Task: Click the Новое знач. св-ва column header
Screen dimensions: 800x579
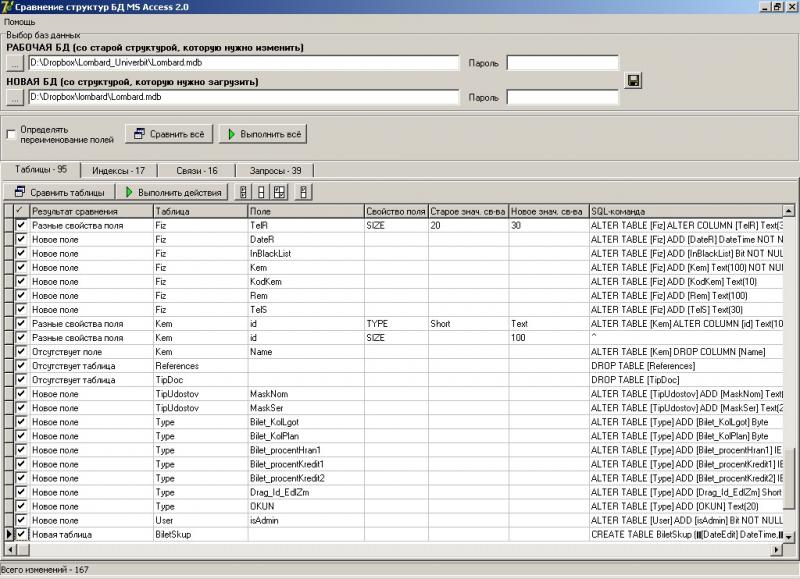Action: tap(549, 211)
